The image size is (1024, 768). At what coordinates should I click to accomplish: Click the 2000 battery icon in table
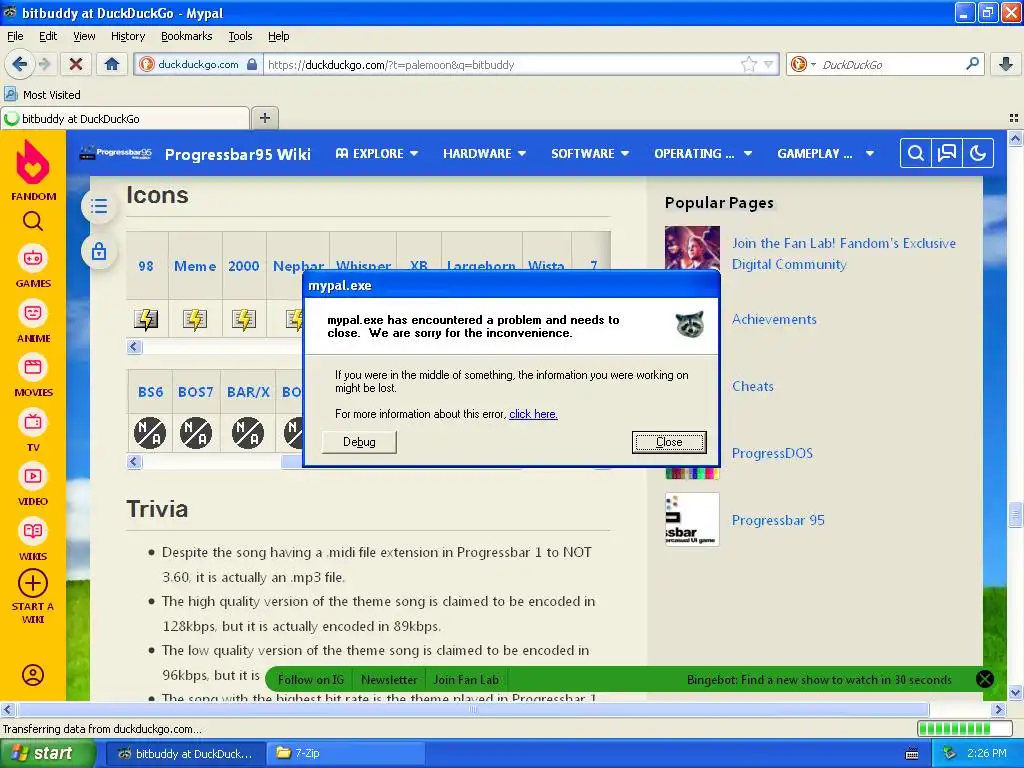pos(244,319)
